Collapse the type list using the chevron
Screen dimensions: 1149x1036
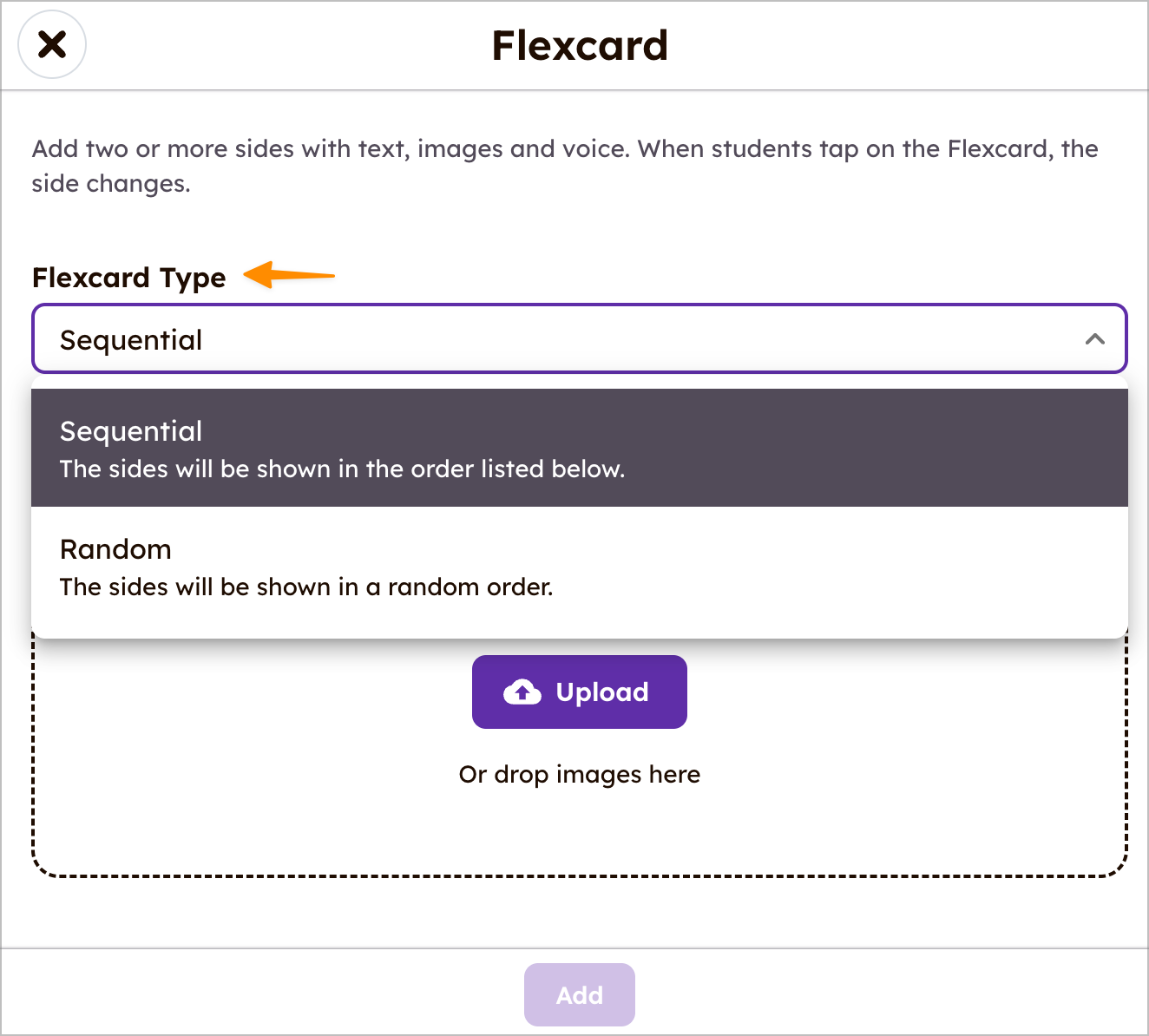pos(1094,339)
